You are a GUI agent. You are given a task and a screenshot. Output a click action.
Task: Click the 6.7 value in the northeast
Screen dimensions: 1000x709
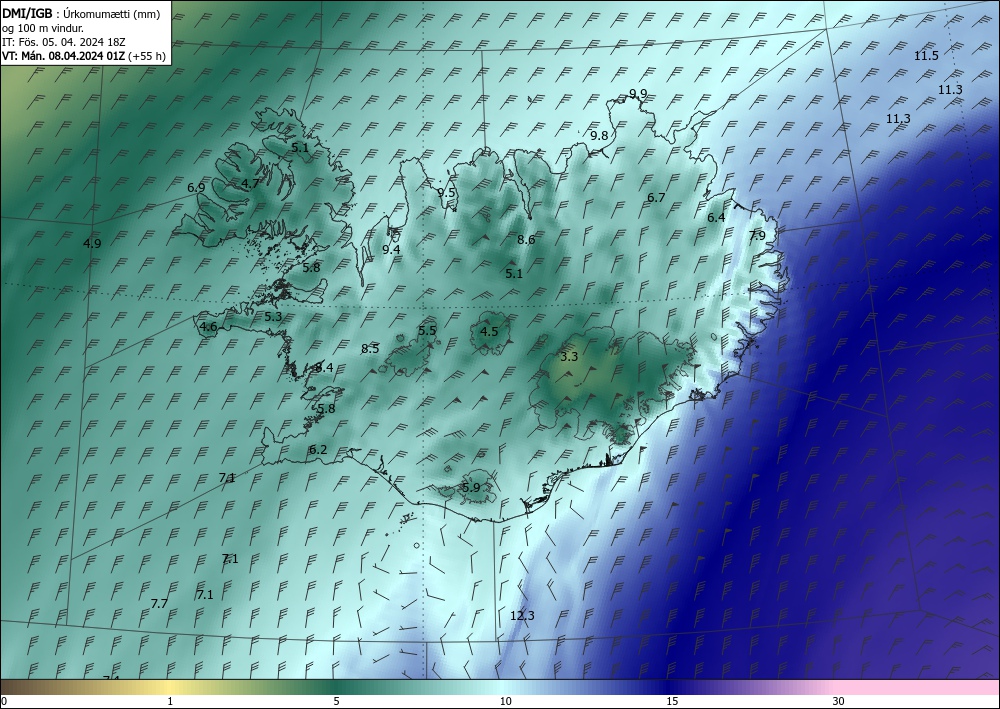[656, 198]
